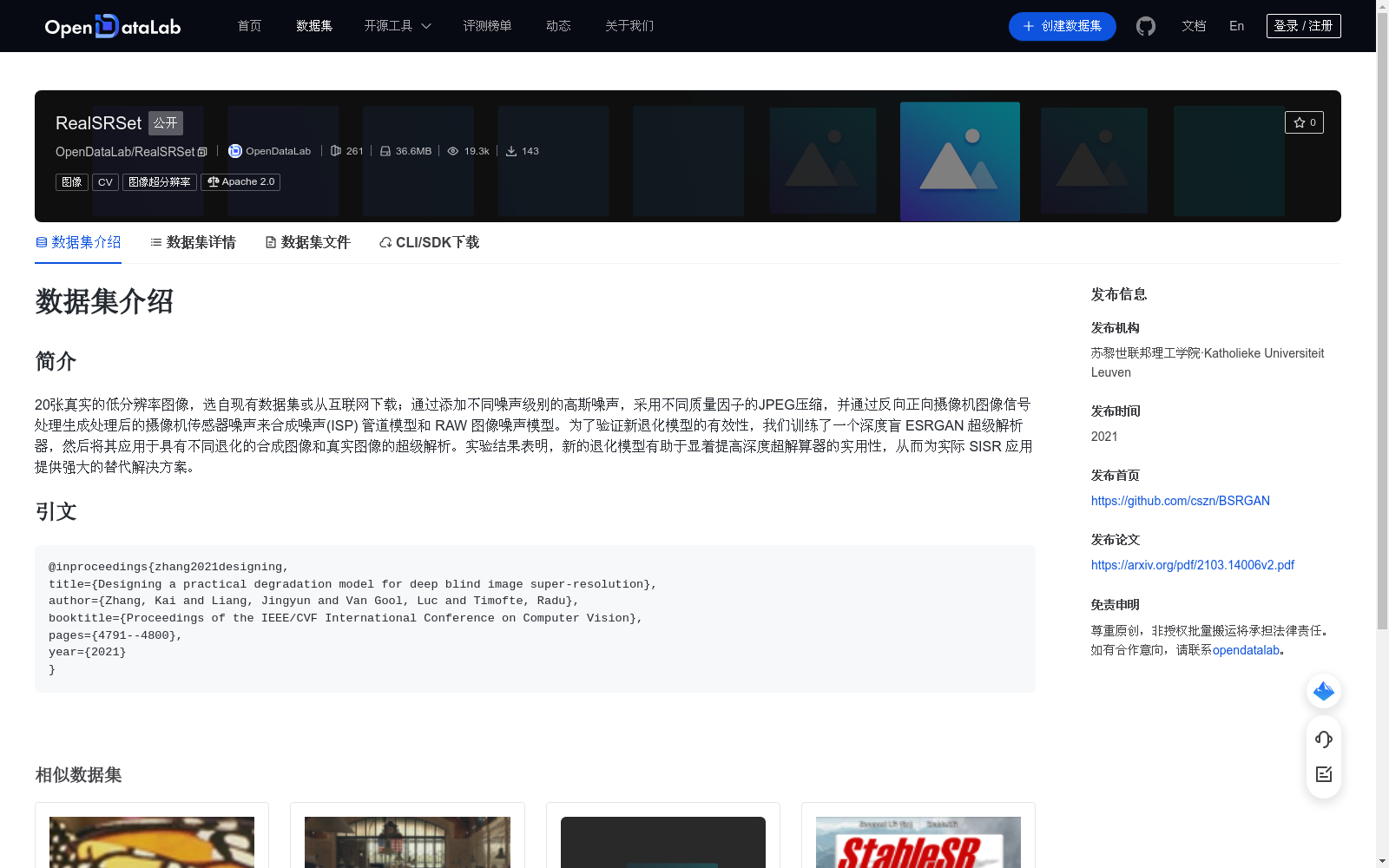Click the citation code block
Image resolution: width=1389 pixels, height=868 pixels.
(535, 619)
